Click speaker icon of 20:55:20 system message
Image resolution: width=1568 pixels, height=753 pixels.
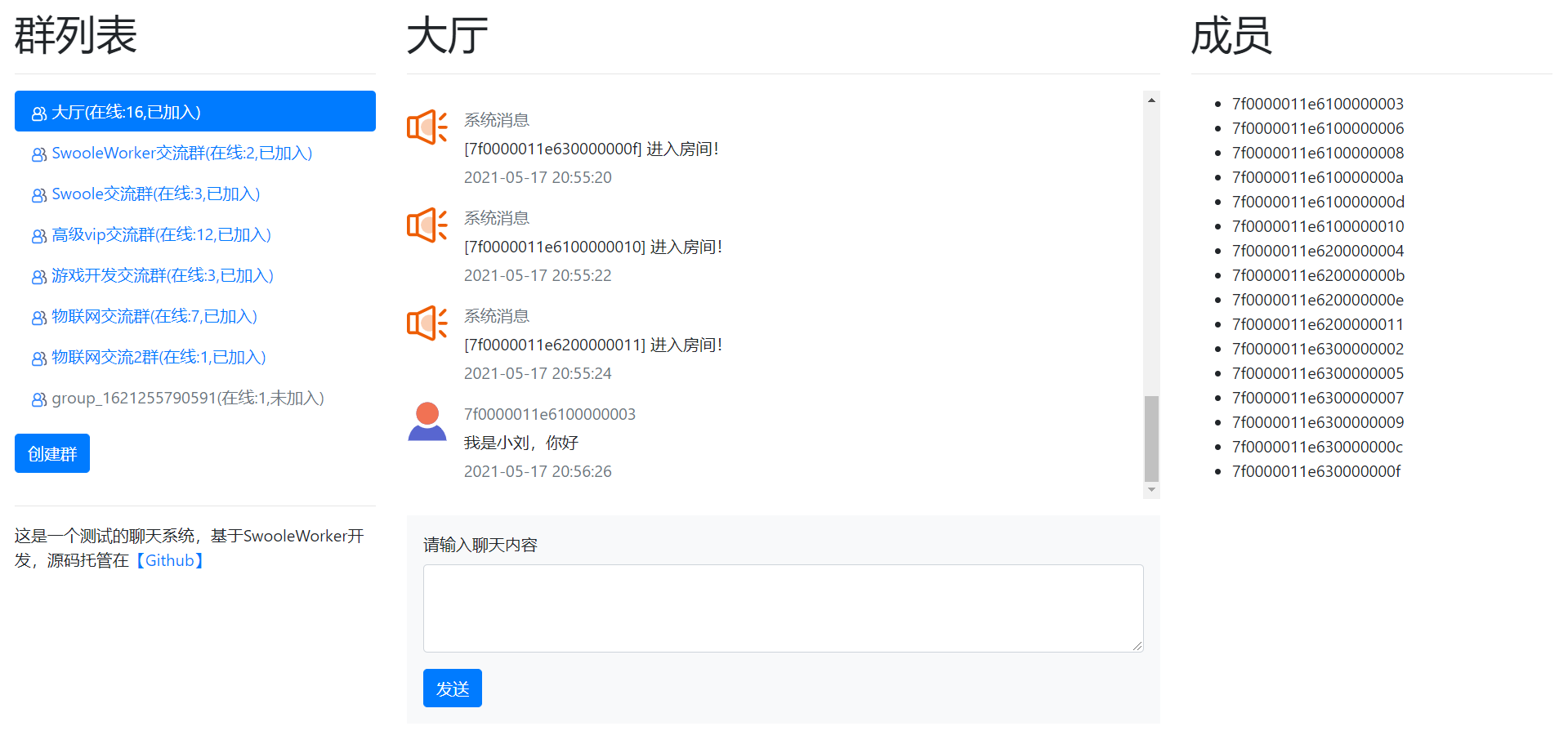(x=427, y=127)
